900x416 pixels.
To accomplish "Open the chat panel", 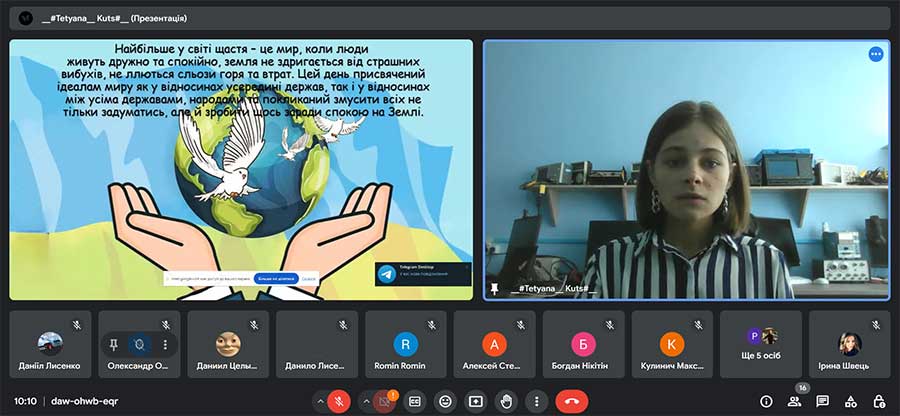I will coord(823,401).
